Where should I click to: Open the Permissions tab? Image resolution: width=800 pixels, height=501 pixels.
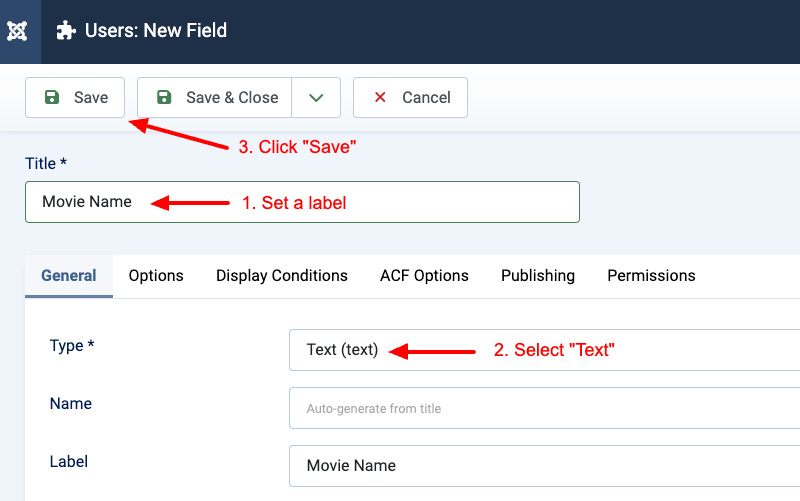pyautogui.click(x=651, y=275)
